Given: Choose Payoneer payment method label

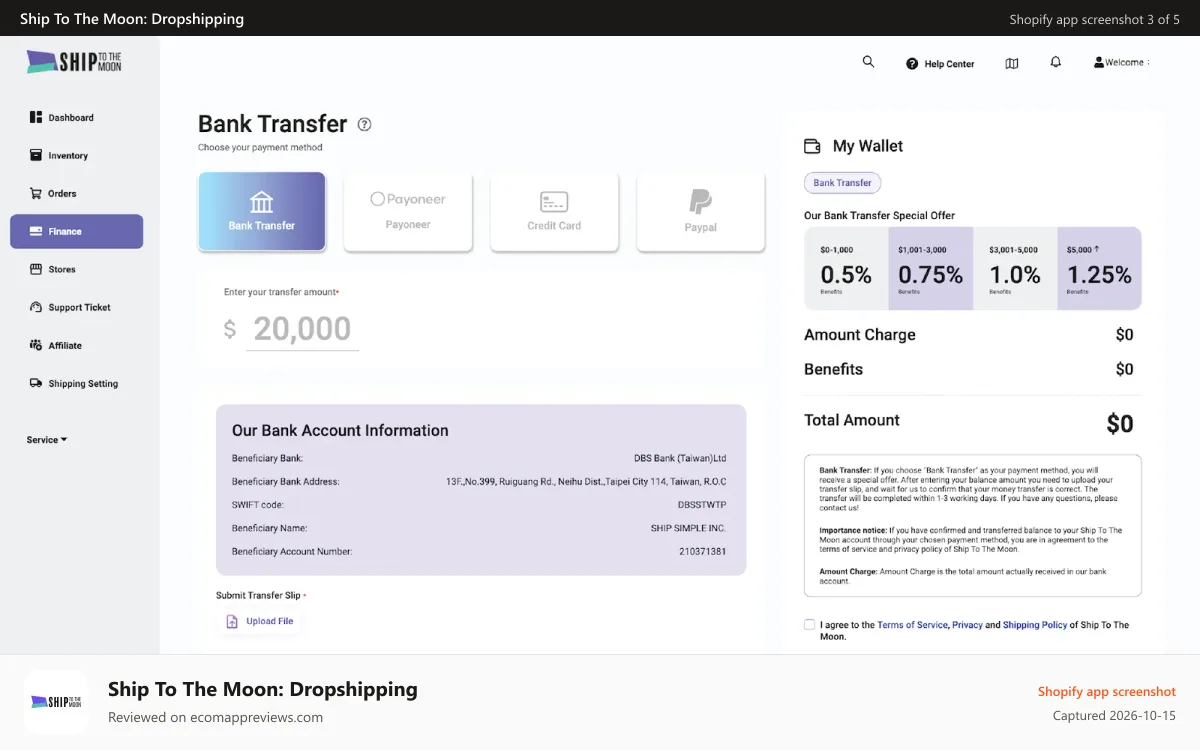Looking at the screenshot, I should (408, 225).
